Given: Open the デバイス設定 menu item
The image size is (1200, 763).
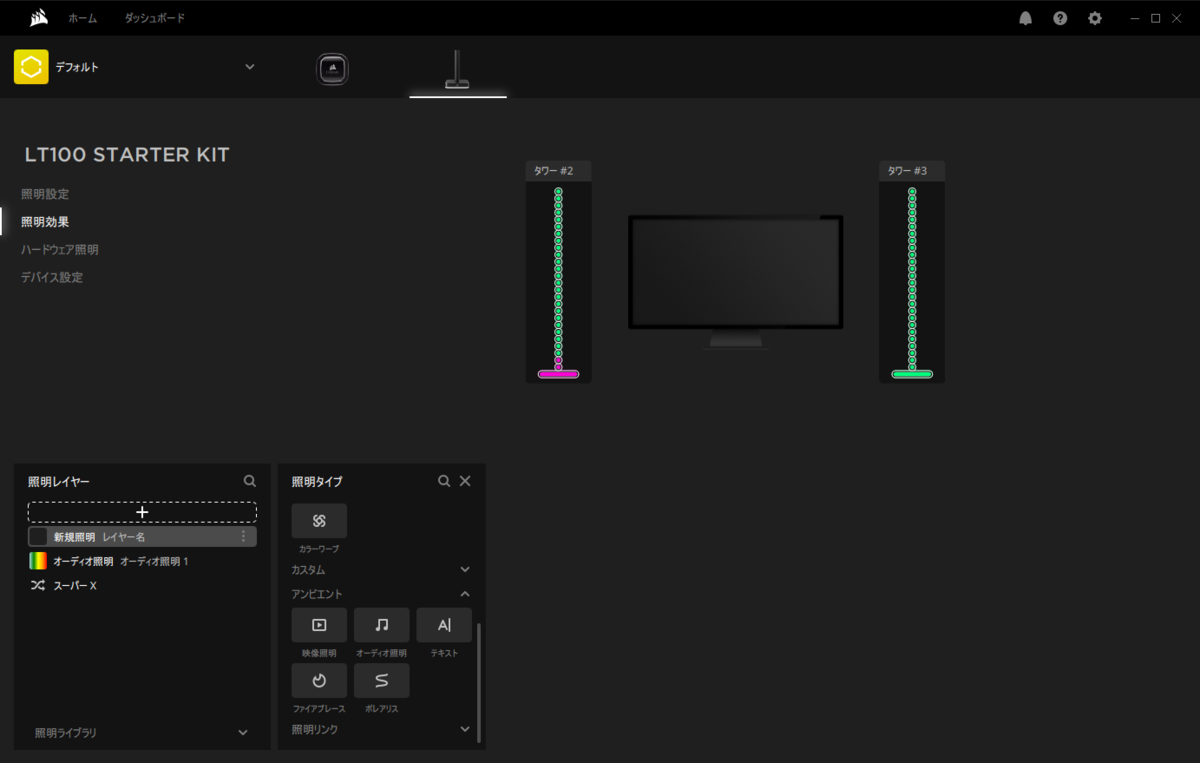Looking at the screenshot, I should pyautogui.click(x=52, y=277).
